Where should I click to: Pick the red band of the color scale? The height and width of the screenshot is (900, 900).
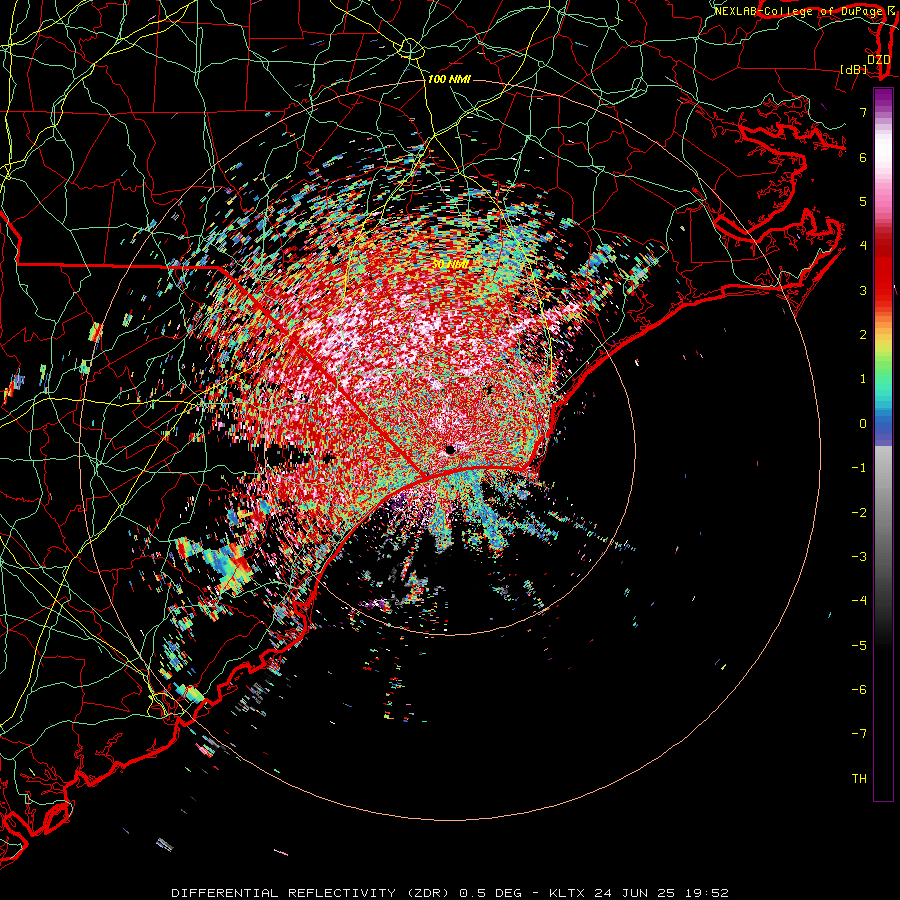pyautogui.click(x=883, y=270)
